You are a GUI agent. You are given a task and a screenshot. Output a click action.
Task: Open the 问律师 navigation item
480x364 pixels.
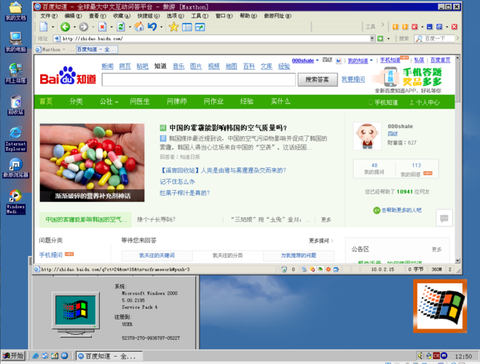[177, 102]
